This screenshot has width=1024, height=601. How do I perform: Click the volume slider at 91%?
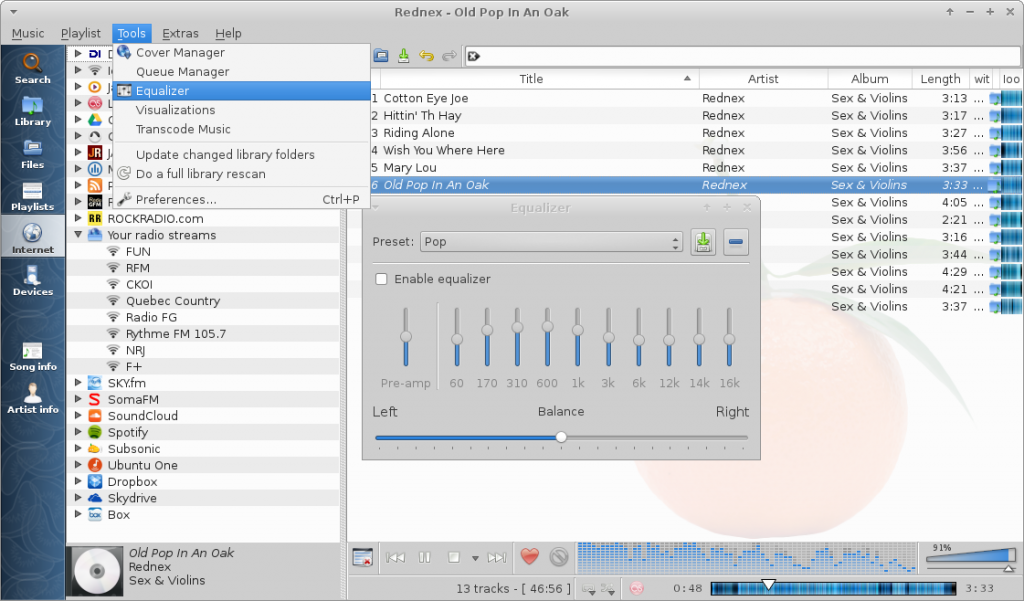click(x=970, y=556)
